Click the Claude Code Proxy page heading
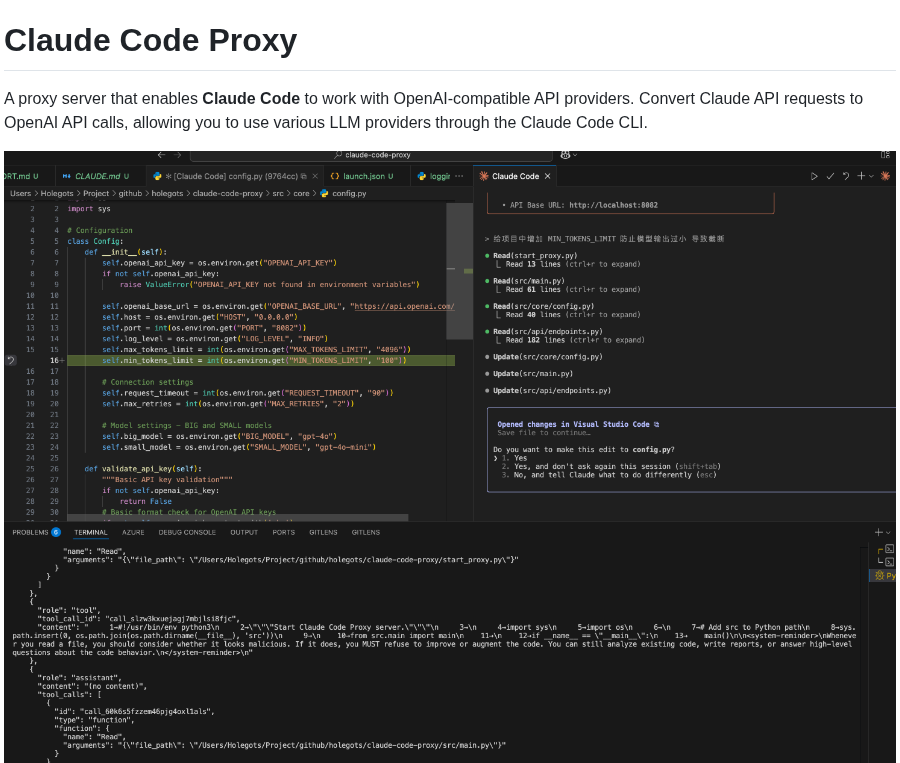Image resolution: width=900 pixels, height=763 pixels. (150, 40)
